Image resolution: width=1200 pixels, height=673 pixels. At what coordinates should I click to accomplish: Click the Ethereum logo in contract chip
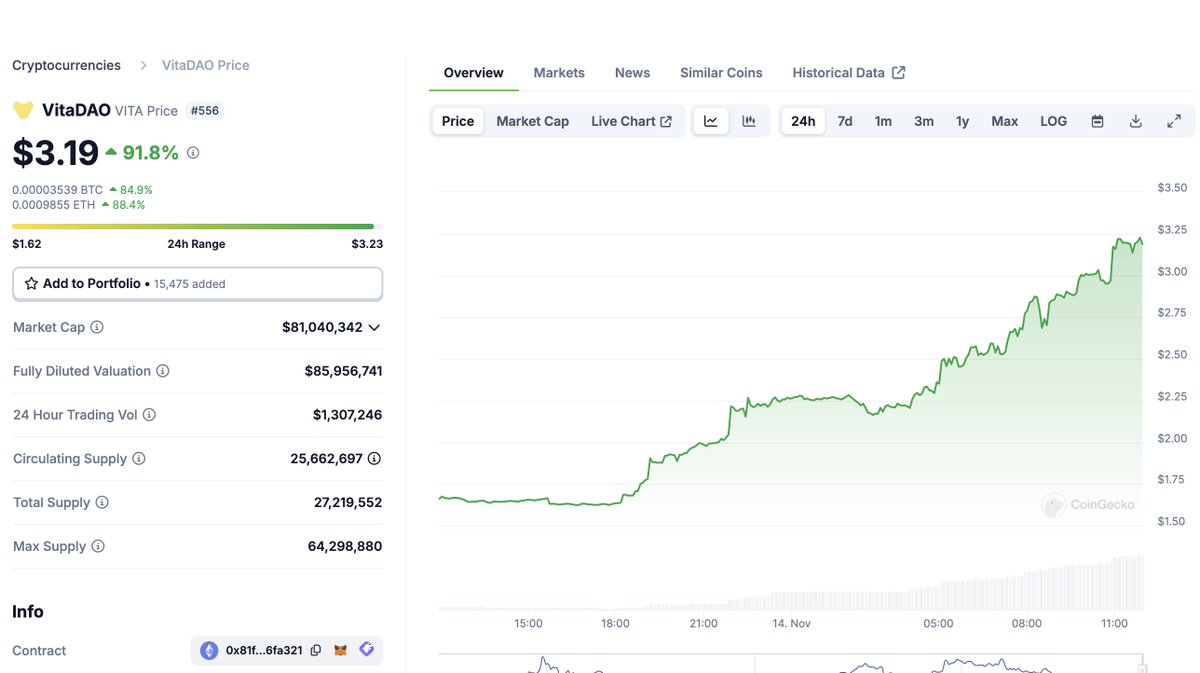point(209,650)
